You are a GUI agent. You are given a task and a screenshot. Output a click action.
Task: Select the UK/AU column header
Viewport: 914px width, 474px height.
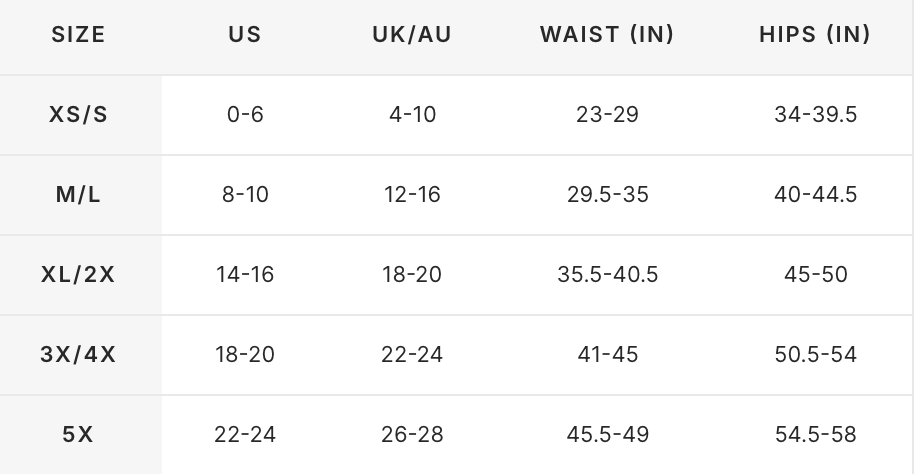click(412, 34)
